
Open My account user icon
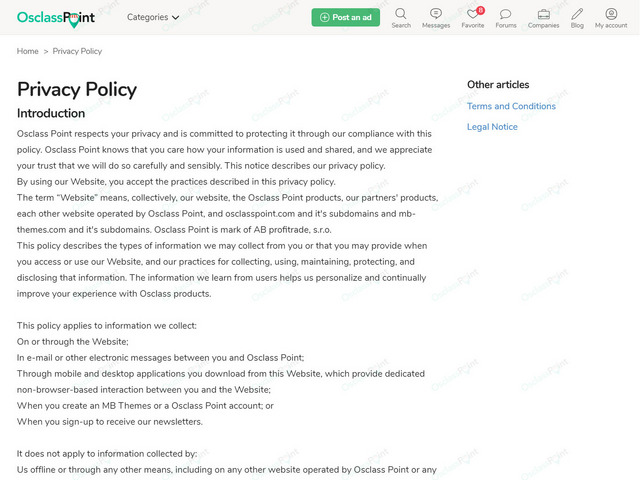click(x=611, y=18)
